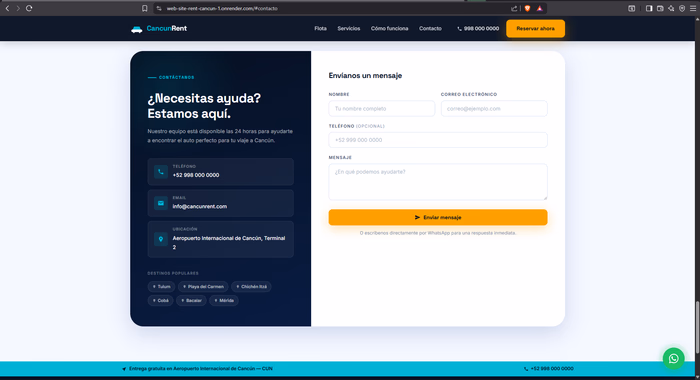This screenshot has height=380, width=700.
Task: Open the Brave Wallet icon
Action: [660, 8]
